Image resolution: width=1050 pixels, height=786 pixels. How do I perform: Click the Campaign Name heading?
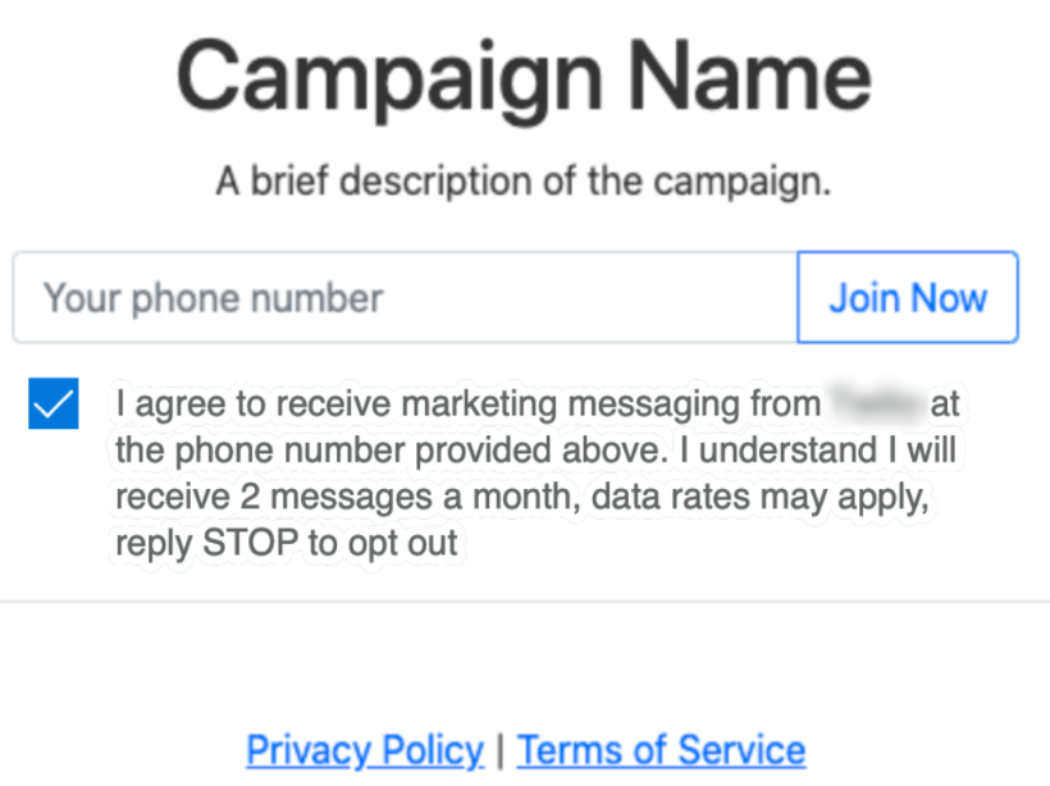pos(524,78)
